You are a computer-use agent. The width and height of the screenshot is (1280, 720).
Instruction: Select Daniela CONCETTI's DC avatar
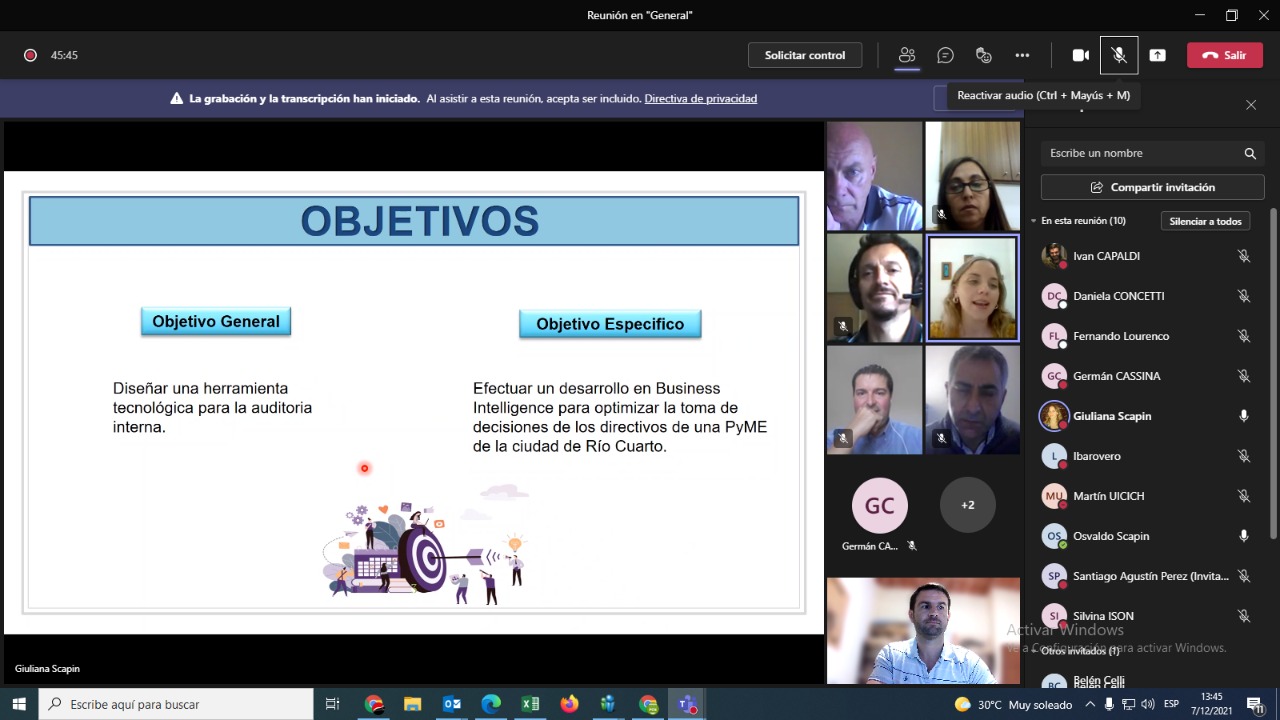[x=1054, y=296]
